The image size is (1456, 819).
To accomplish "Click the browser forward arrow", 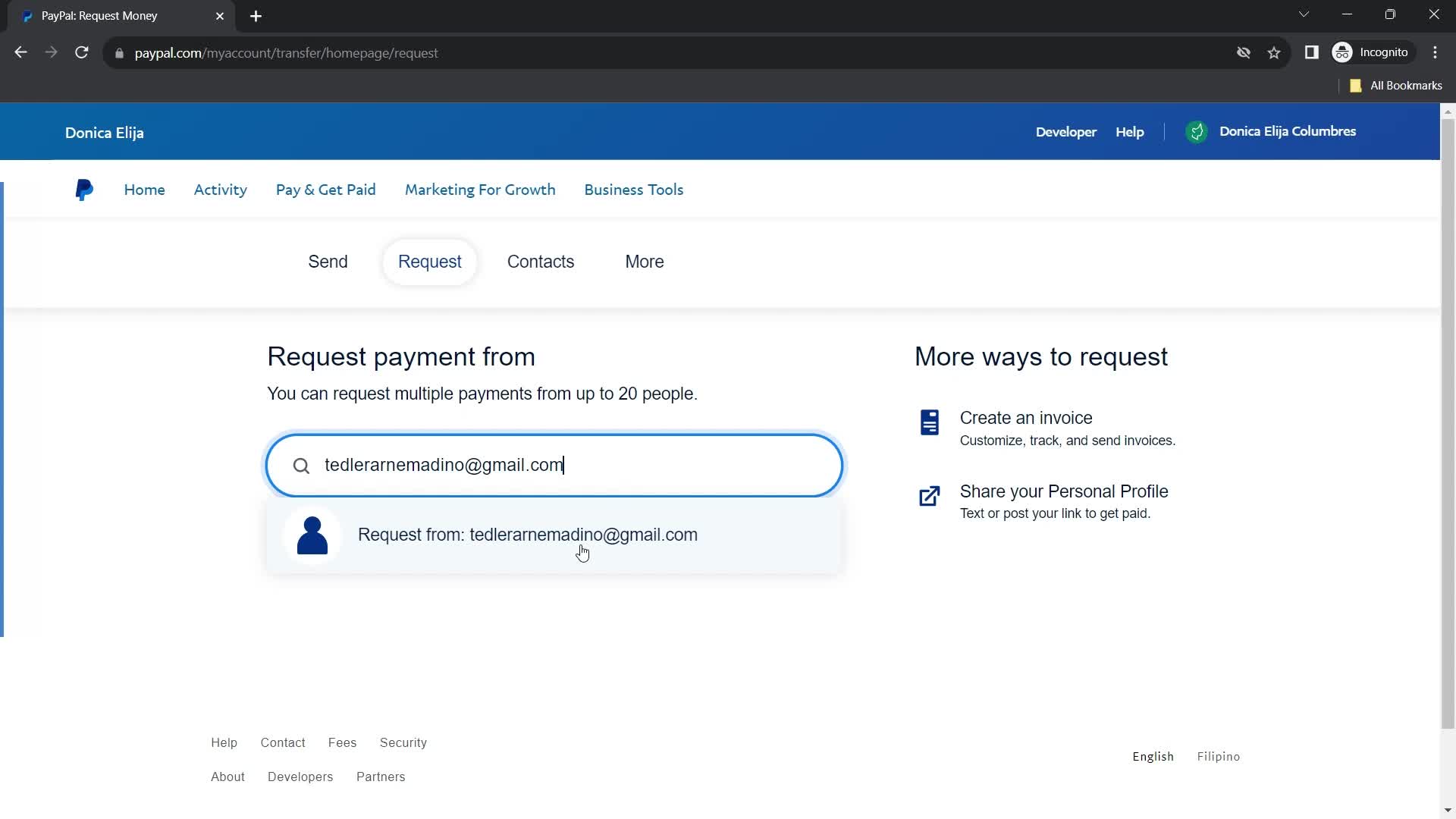I will click(x=51, y=52).
